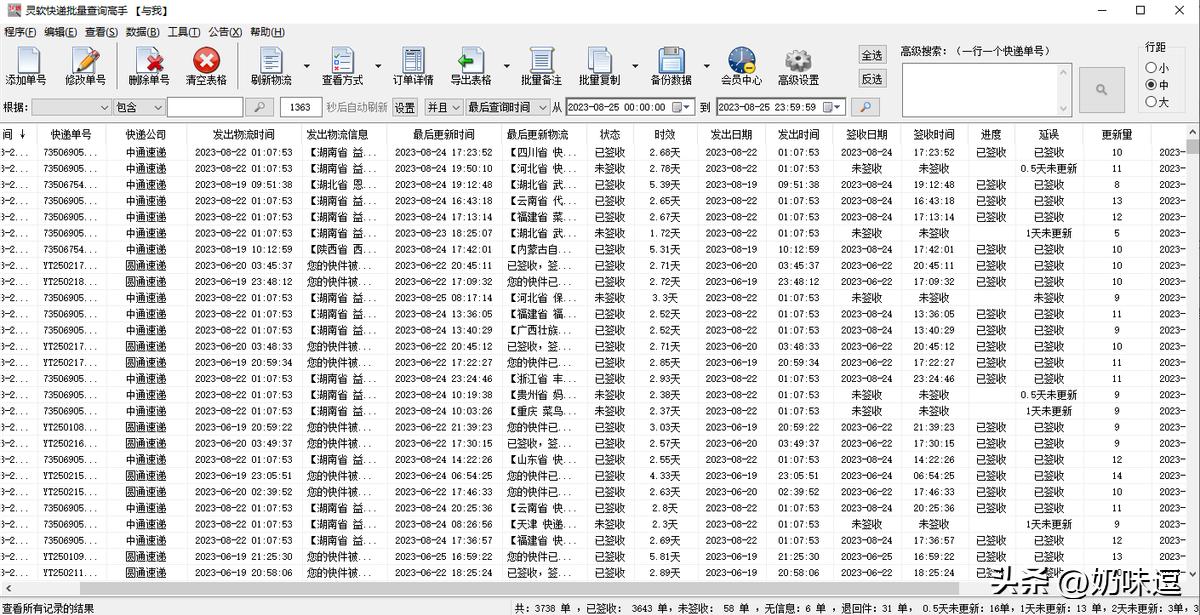Sort by the 延误 column header

(1048, 134)
